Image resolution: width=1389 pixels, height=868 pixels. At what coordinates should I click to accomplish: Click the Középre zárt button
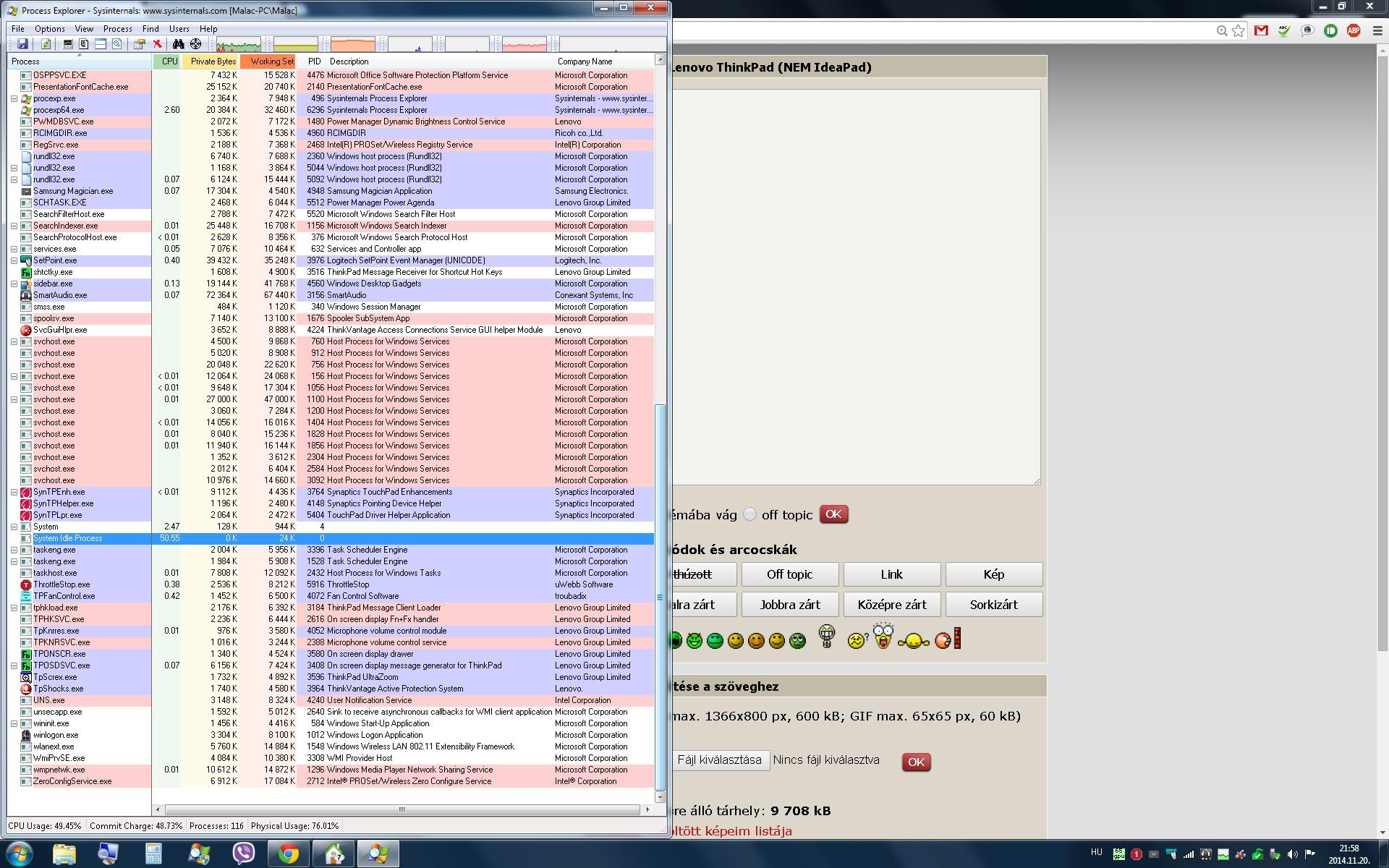tap(891, 605)
